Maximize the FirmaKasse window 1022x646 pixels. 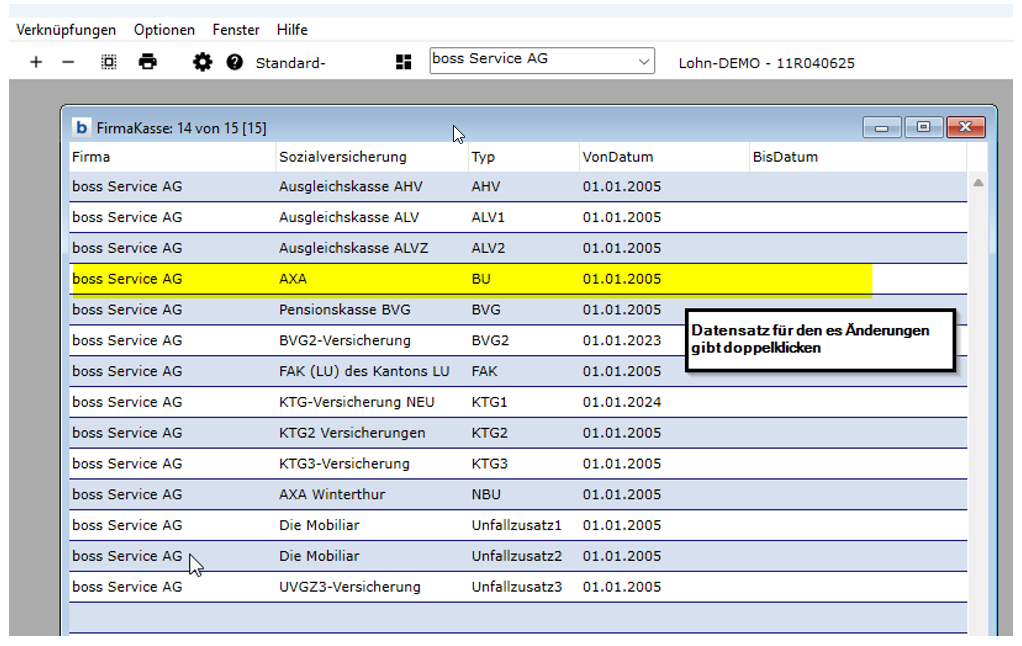tap(923, 127)
